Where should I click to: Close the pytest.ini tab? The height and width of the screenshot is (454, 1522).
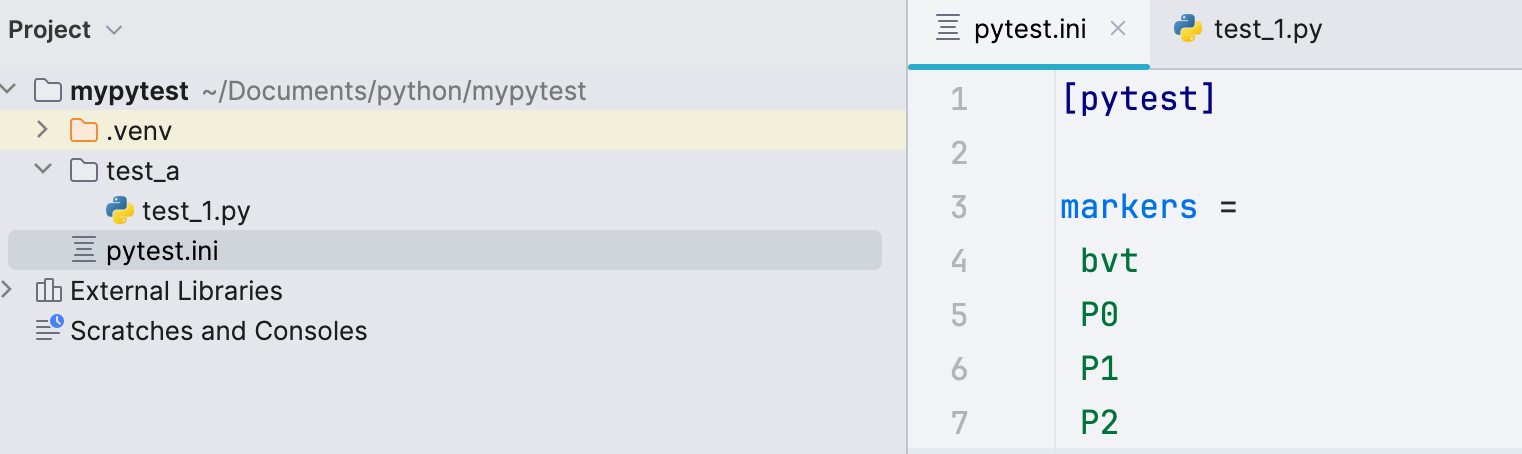click(1119, 30)
